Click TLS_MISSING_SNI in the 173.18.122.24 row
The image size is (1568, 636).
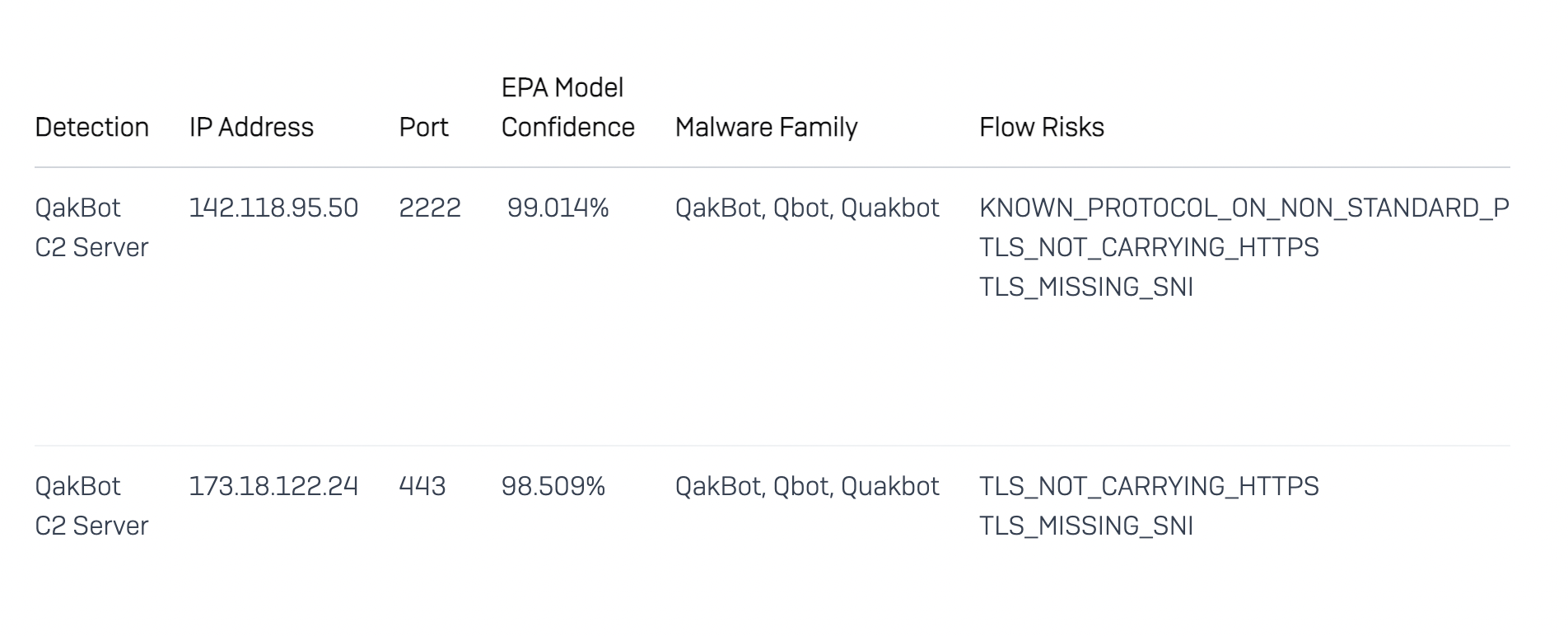pos(1085,526)
